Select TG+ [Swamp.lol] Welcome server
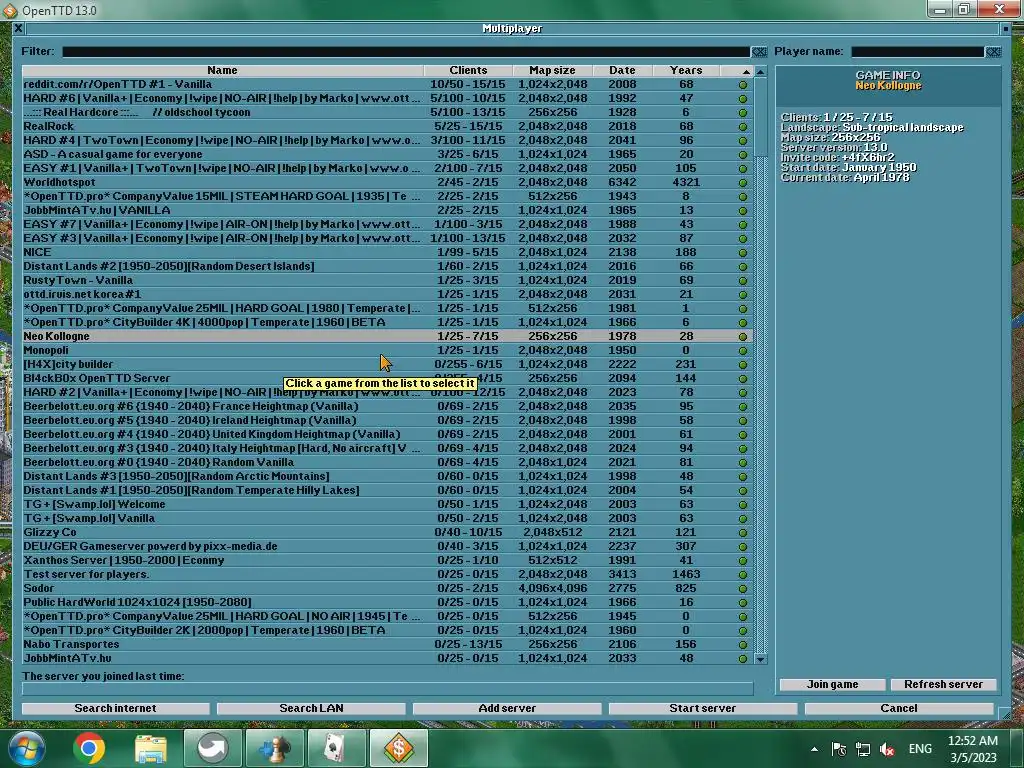 click(387, 505)
